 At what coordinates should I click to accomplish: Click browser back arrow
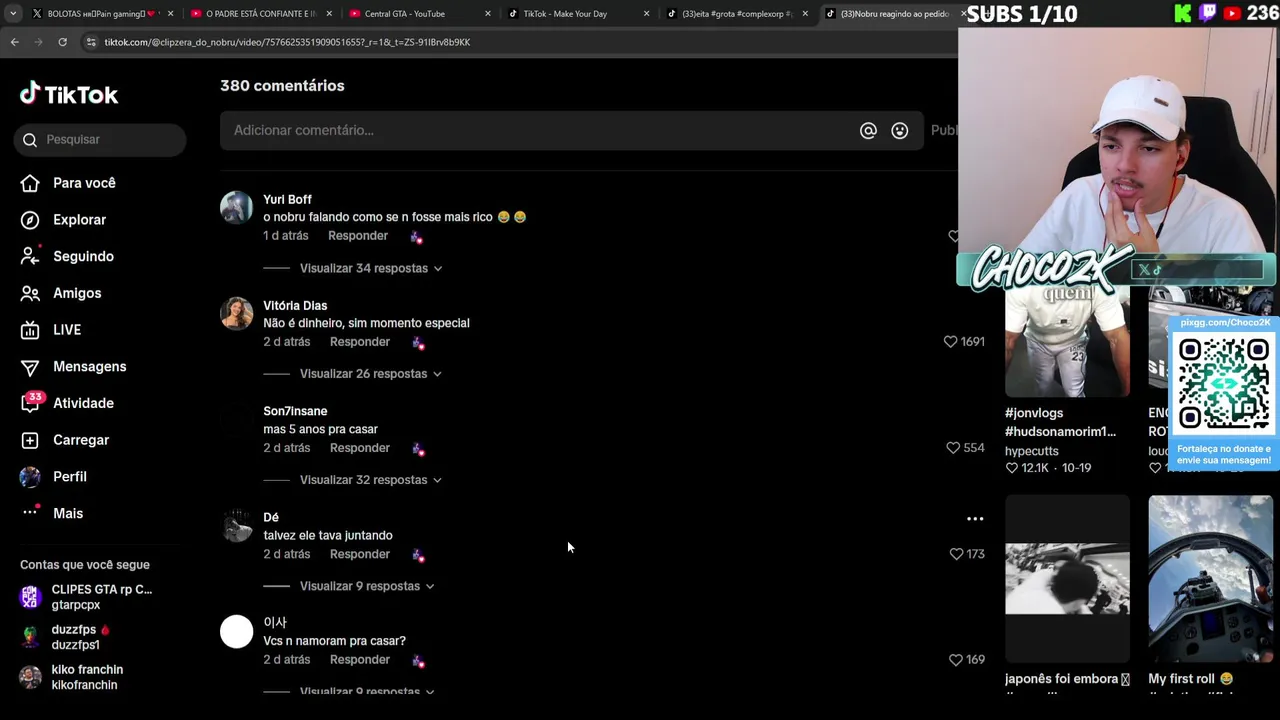pos(15,42)
